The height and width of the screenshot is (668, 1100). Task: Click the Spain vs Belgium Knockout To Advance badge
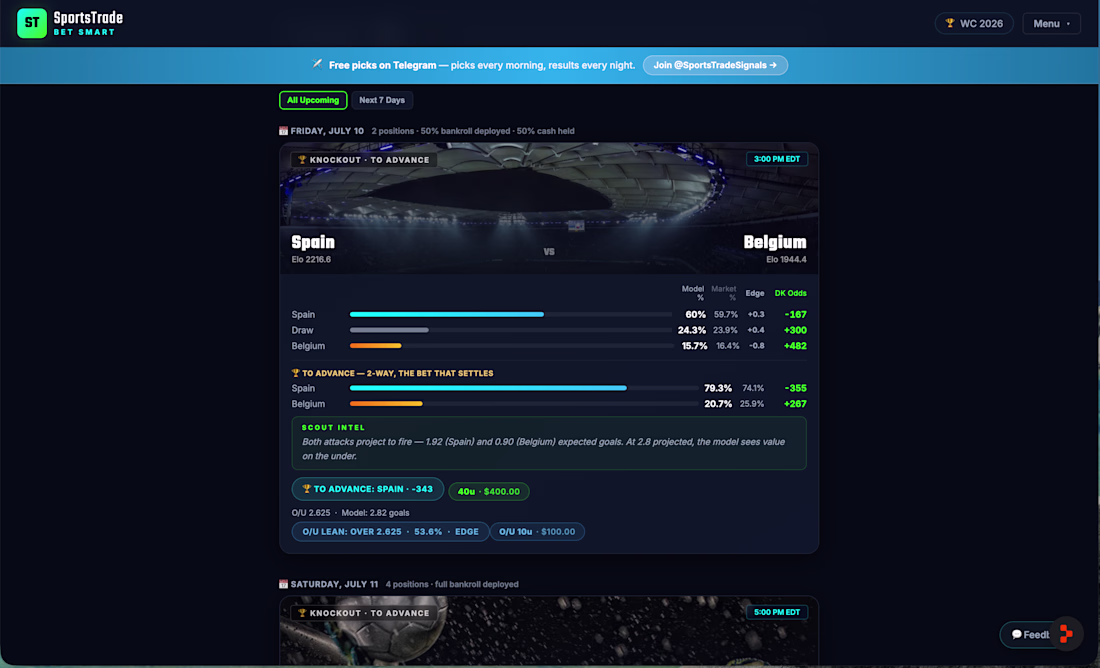tap(363, 160)
